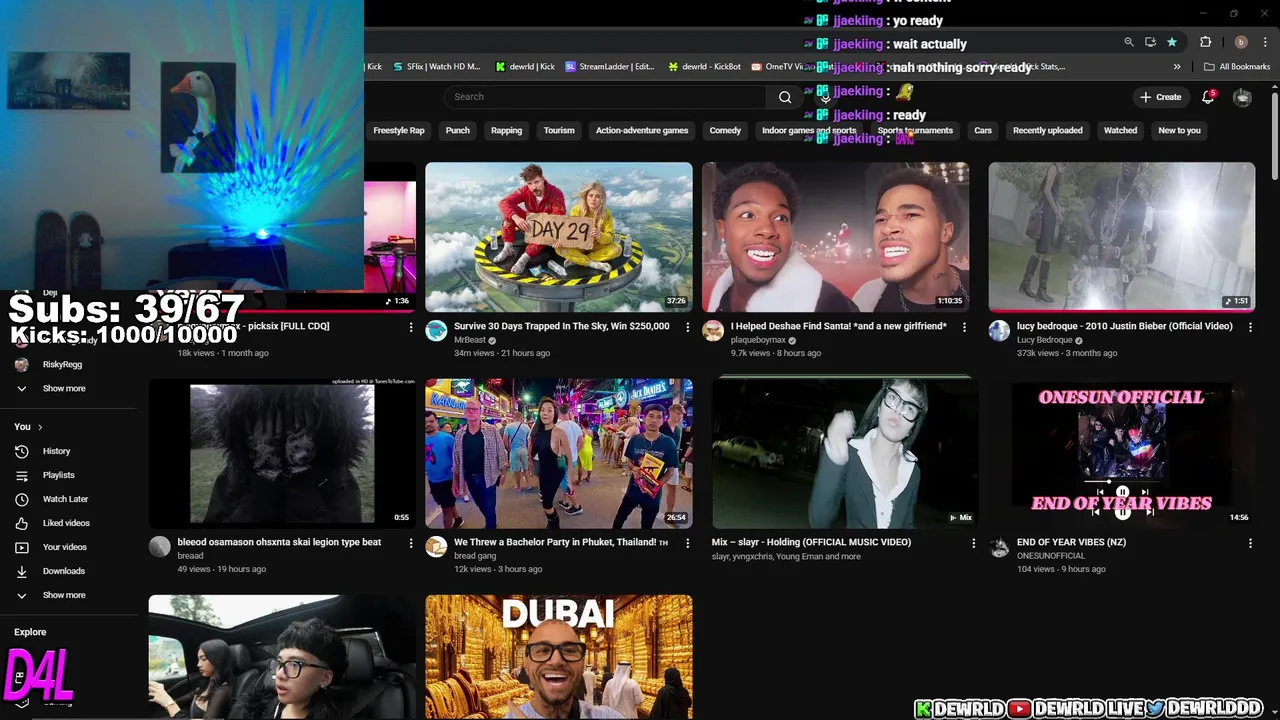
Task: Click the Chrome profile avatar icon
Action: (x=1241, y=42)
